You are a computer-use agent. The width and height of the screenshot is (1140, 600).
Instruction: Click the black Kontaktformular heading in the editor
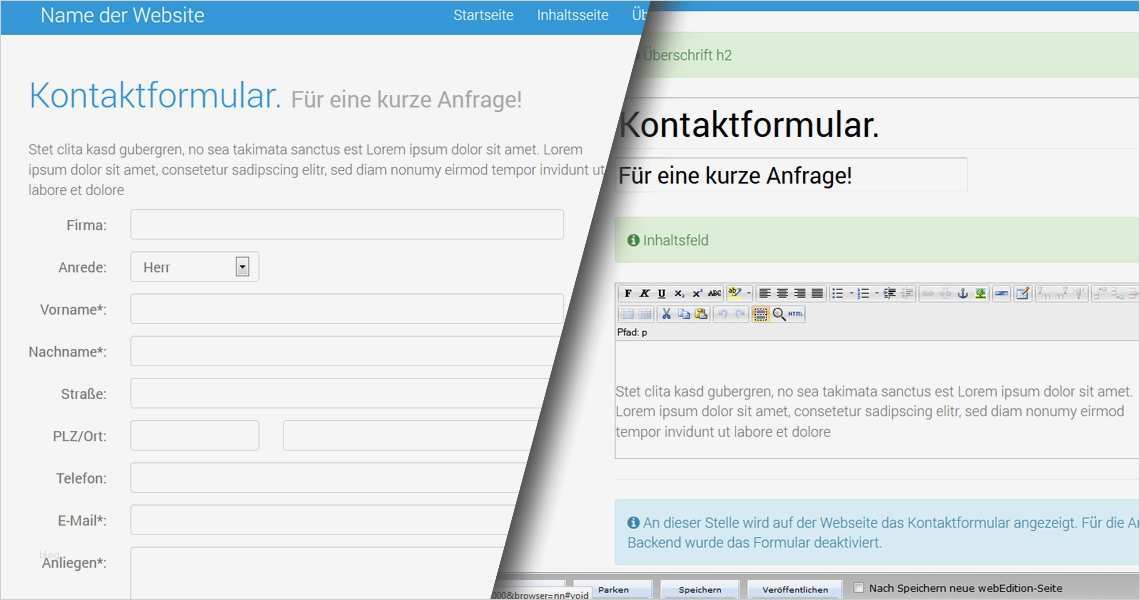click(749, 124)
